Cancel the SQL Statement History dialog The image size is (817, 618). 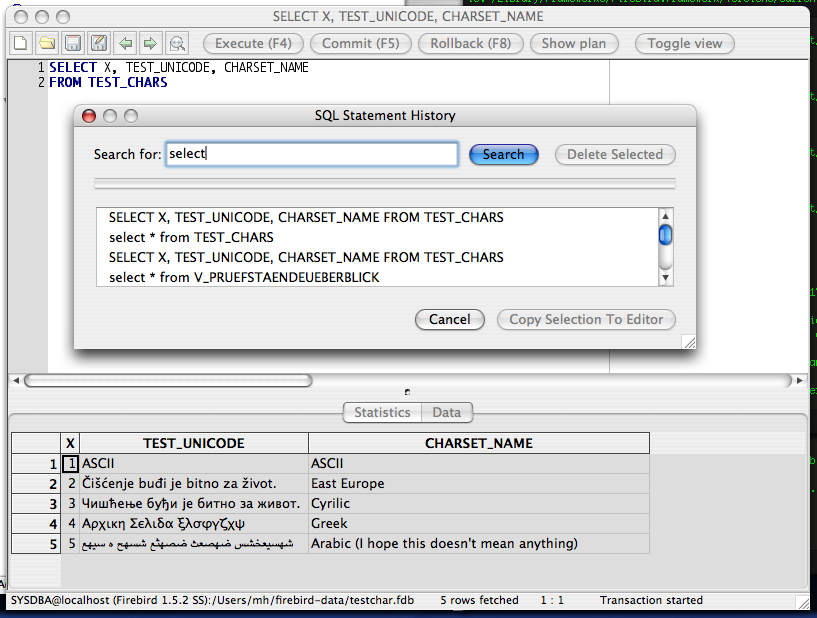coord(449,320)
